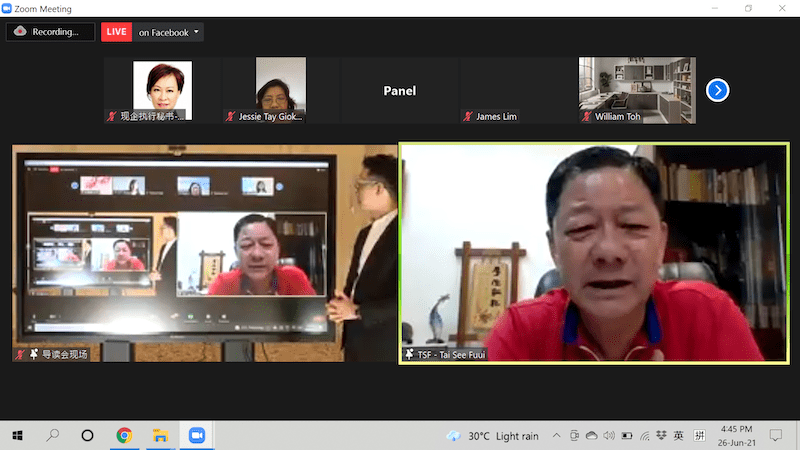Open File Explorer from the taskbar
This screenshot has height=450, width=800.
pos(159,436)
